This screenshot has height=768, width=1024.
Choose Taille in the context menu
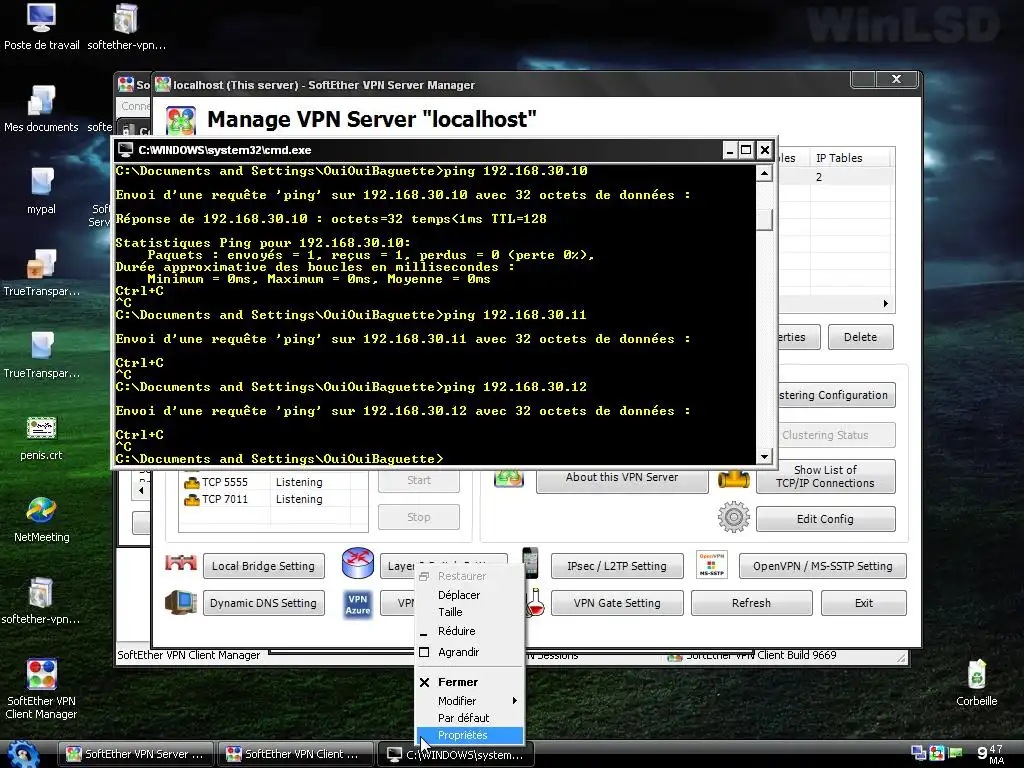pos(470,612)
